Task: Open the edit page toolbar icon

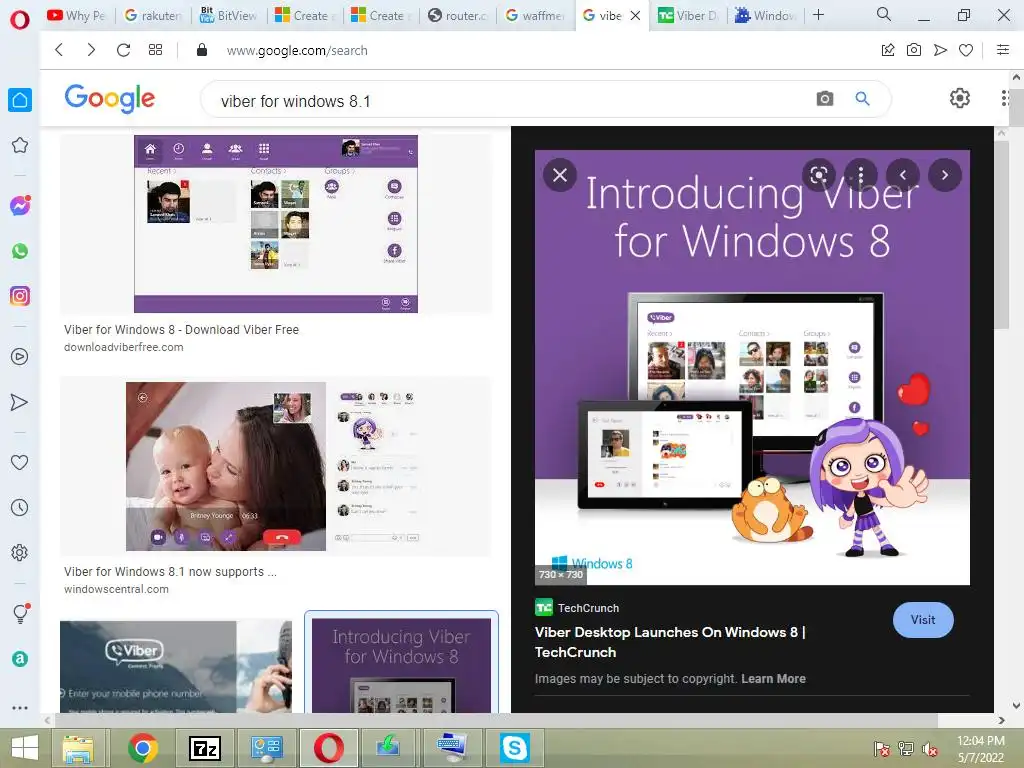Action: coord(888,50)
